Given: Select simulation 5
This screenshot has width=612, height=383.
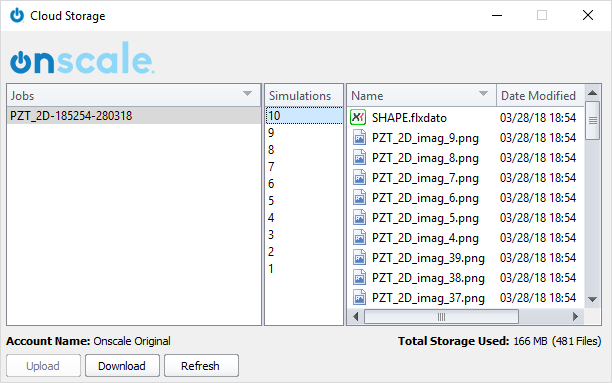Looking at the screenshot, I should point(304,201).
